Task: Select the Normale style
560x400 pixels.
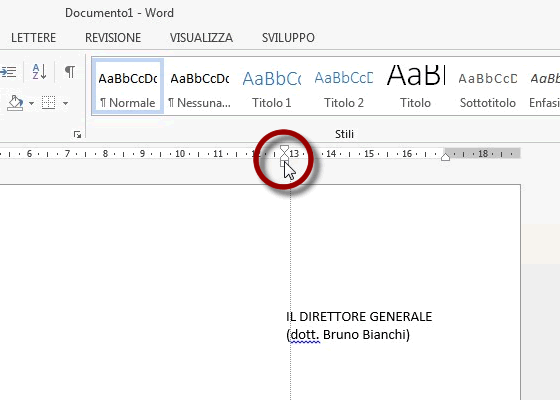Action: pyautogui.click(x=128, y=86)
